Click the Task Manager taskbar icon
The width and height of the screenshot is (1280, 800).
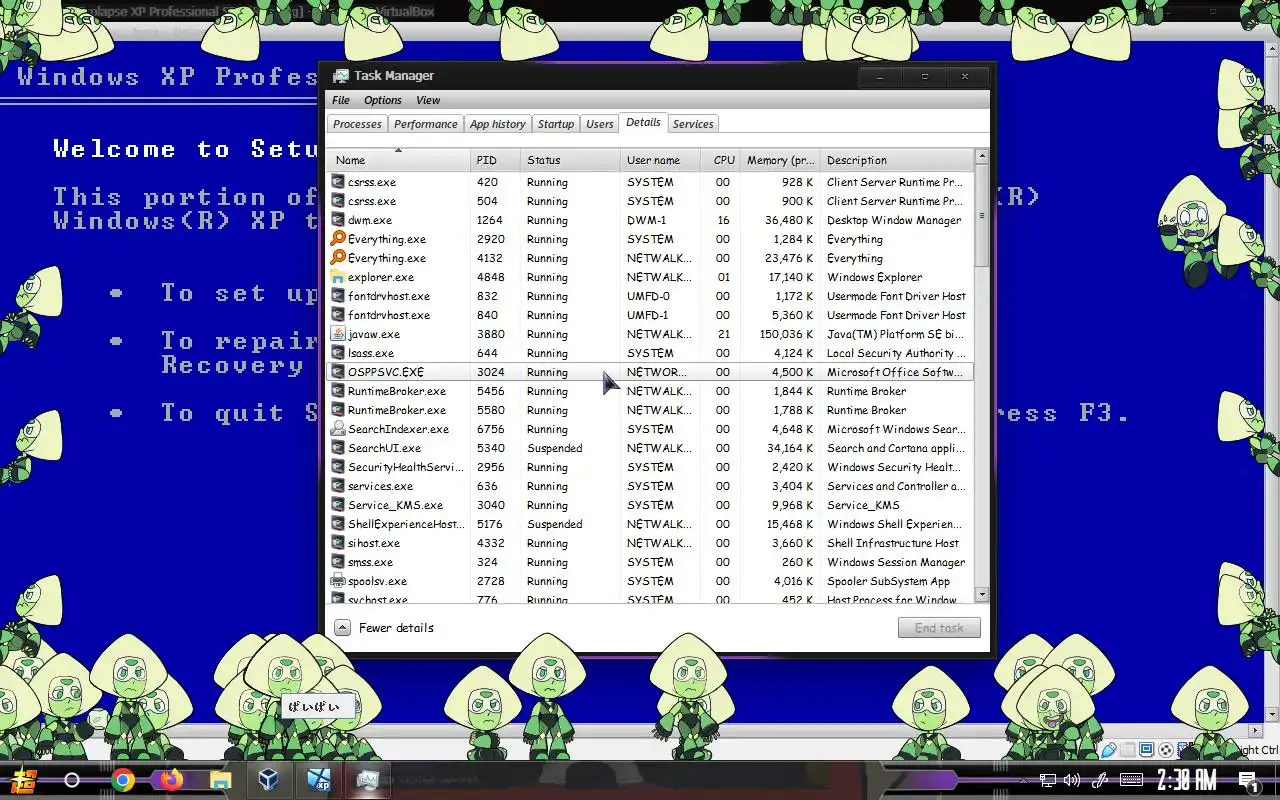[x=367, y=780]
